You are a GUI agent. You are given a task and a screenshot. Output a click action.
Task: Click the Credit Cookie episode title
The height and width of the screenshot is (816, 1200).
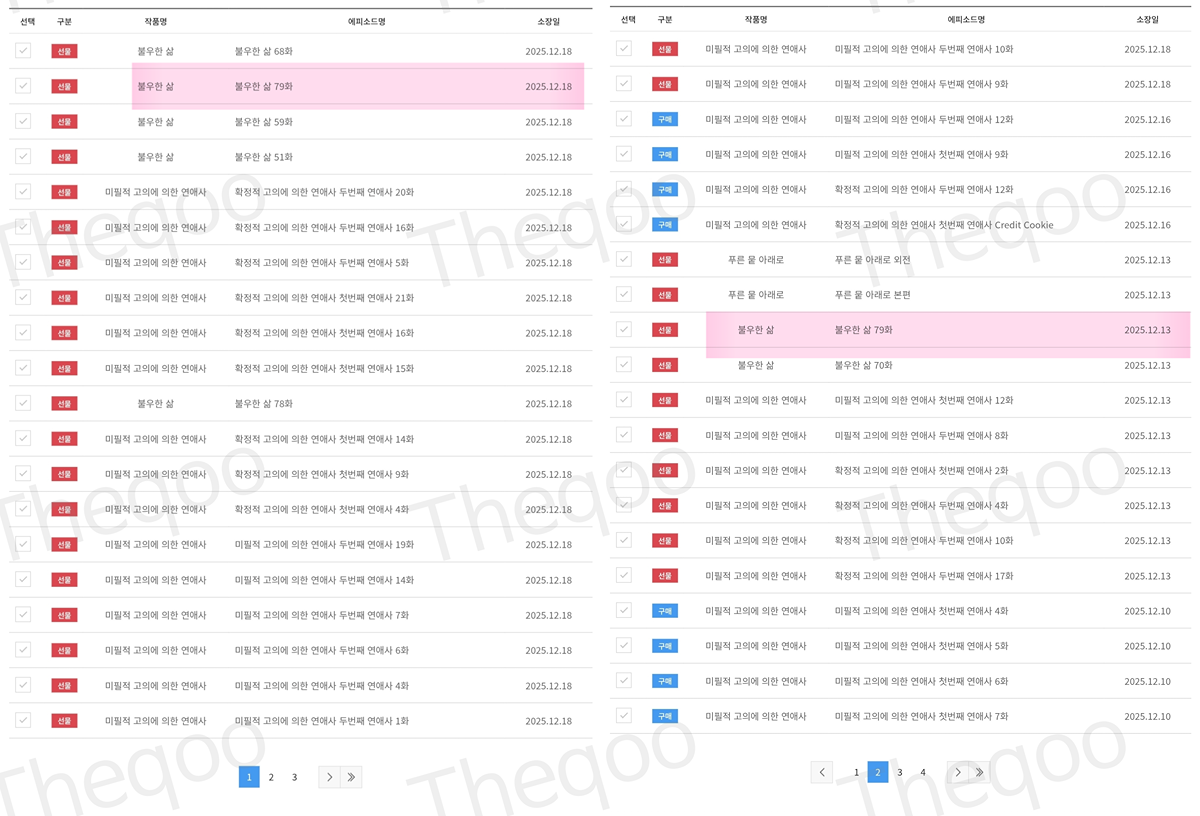click(943, 225)
